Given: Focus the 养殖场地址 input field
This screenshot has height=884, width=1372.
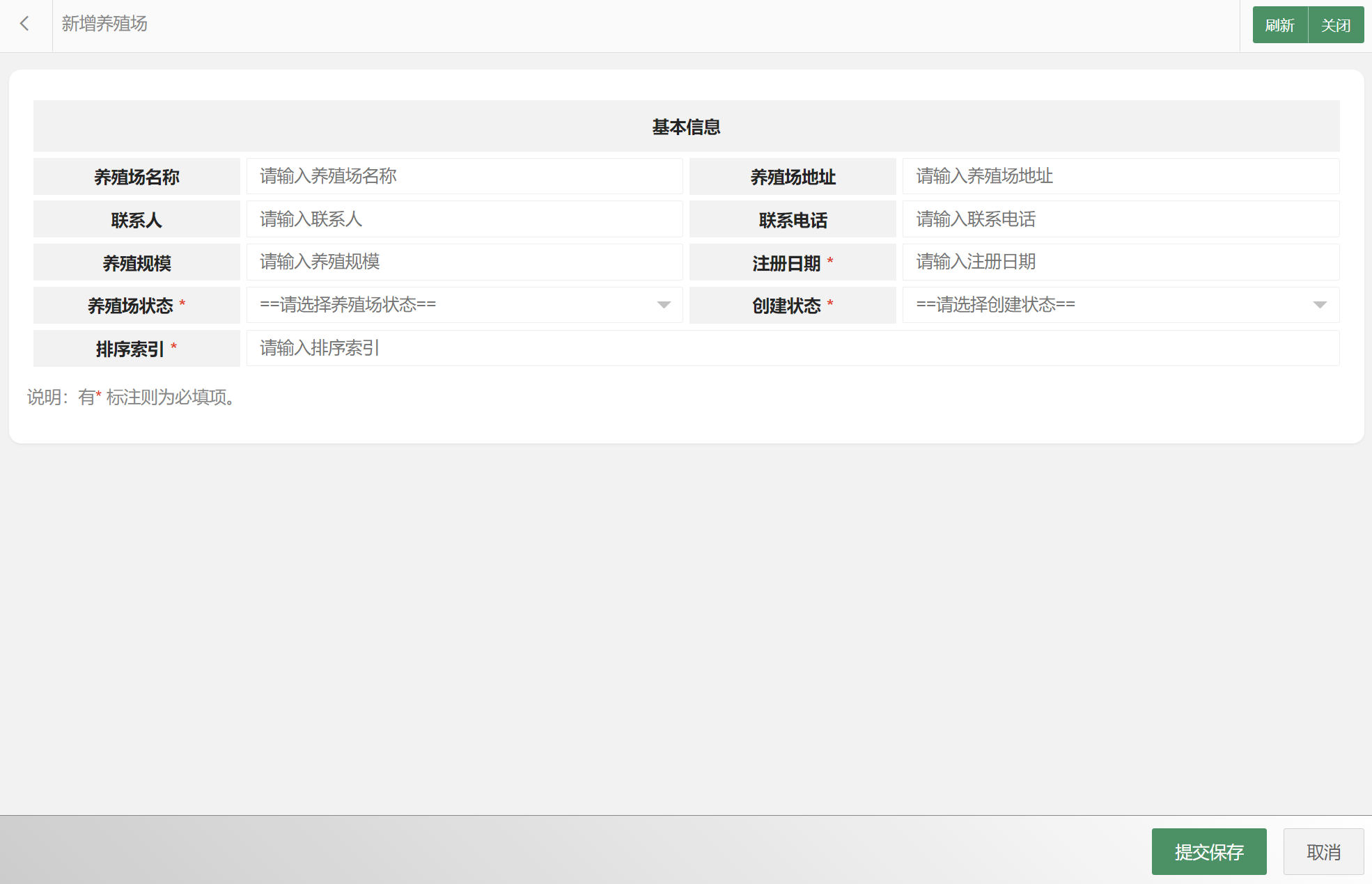Looking at the screenshot, I should tap(1121, 176).
